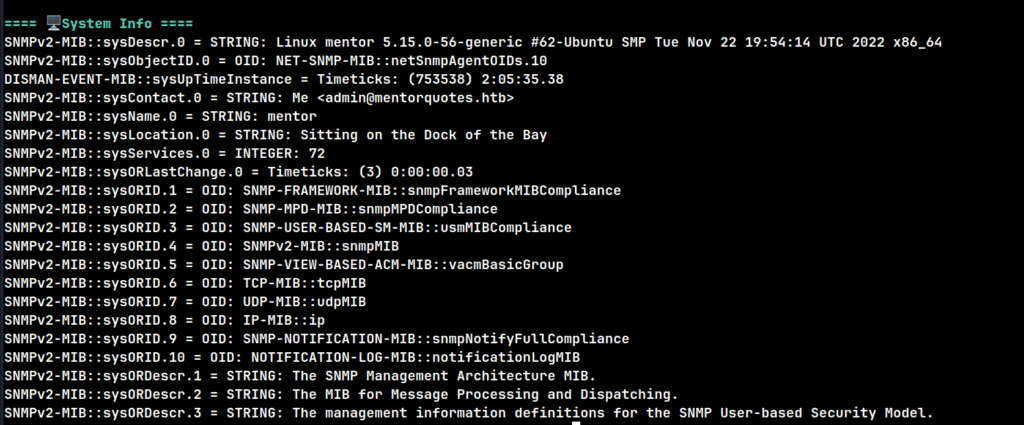Viewport: 1024px width, 425px height.
Task: Click the TCP-MIB::tcpMIB OID value
Action: 304,283
